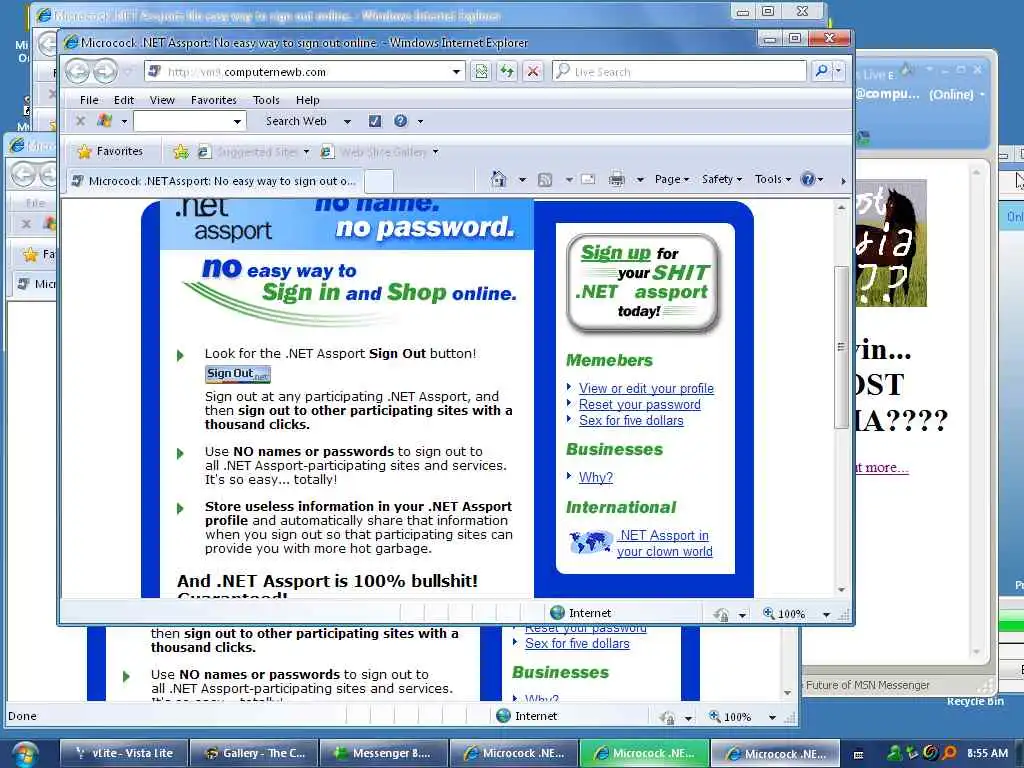
Task: Click the Sign up banner button
Action: 643,282
